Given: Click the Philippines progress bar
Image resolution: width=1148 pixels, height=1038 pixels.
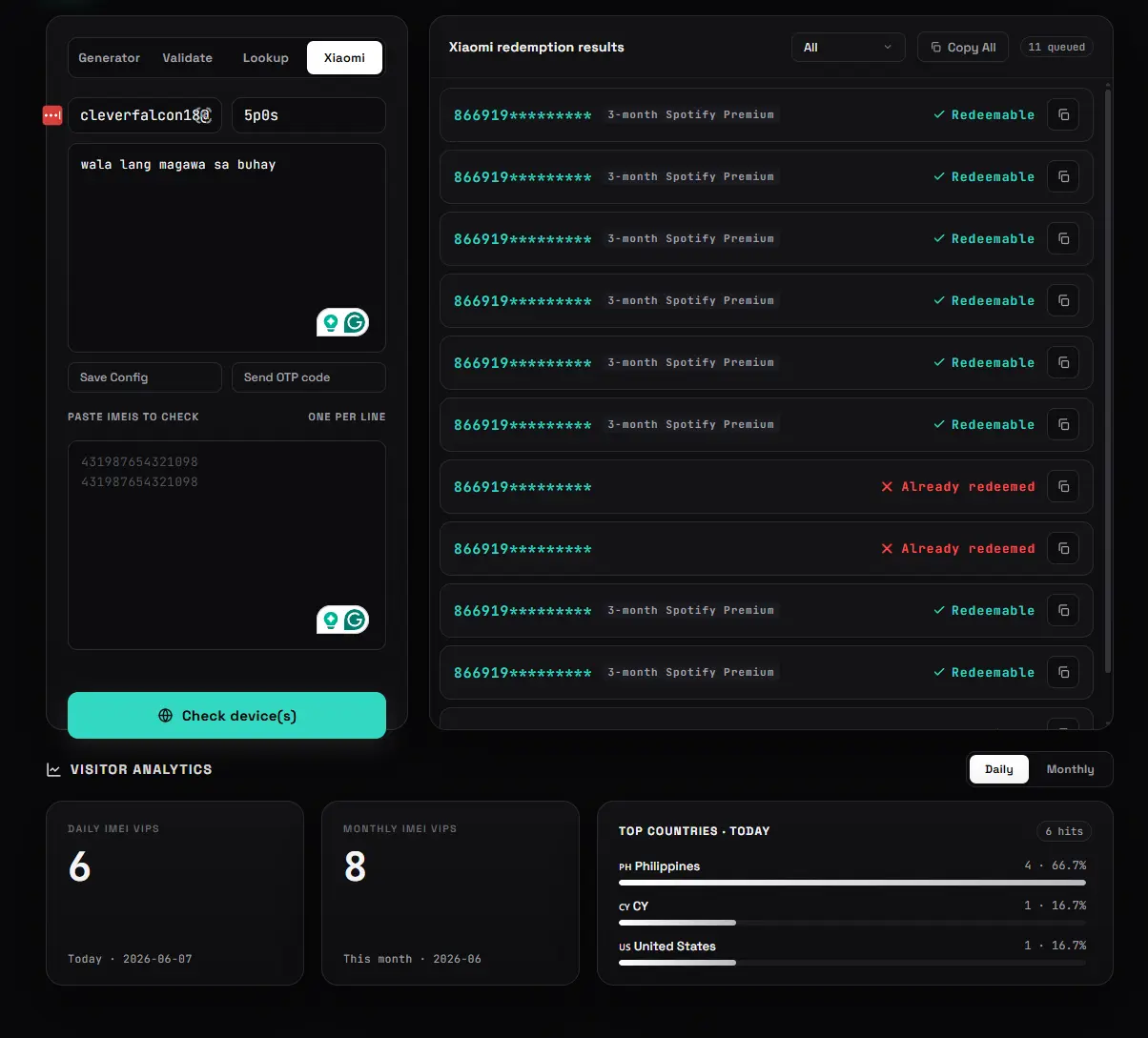Looking at the screenshot, I should tap(852, 883).
